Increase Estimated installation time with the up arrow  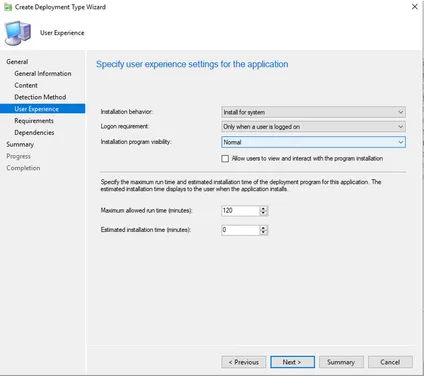(263, 228)
